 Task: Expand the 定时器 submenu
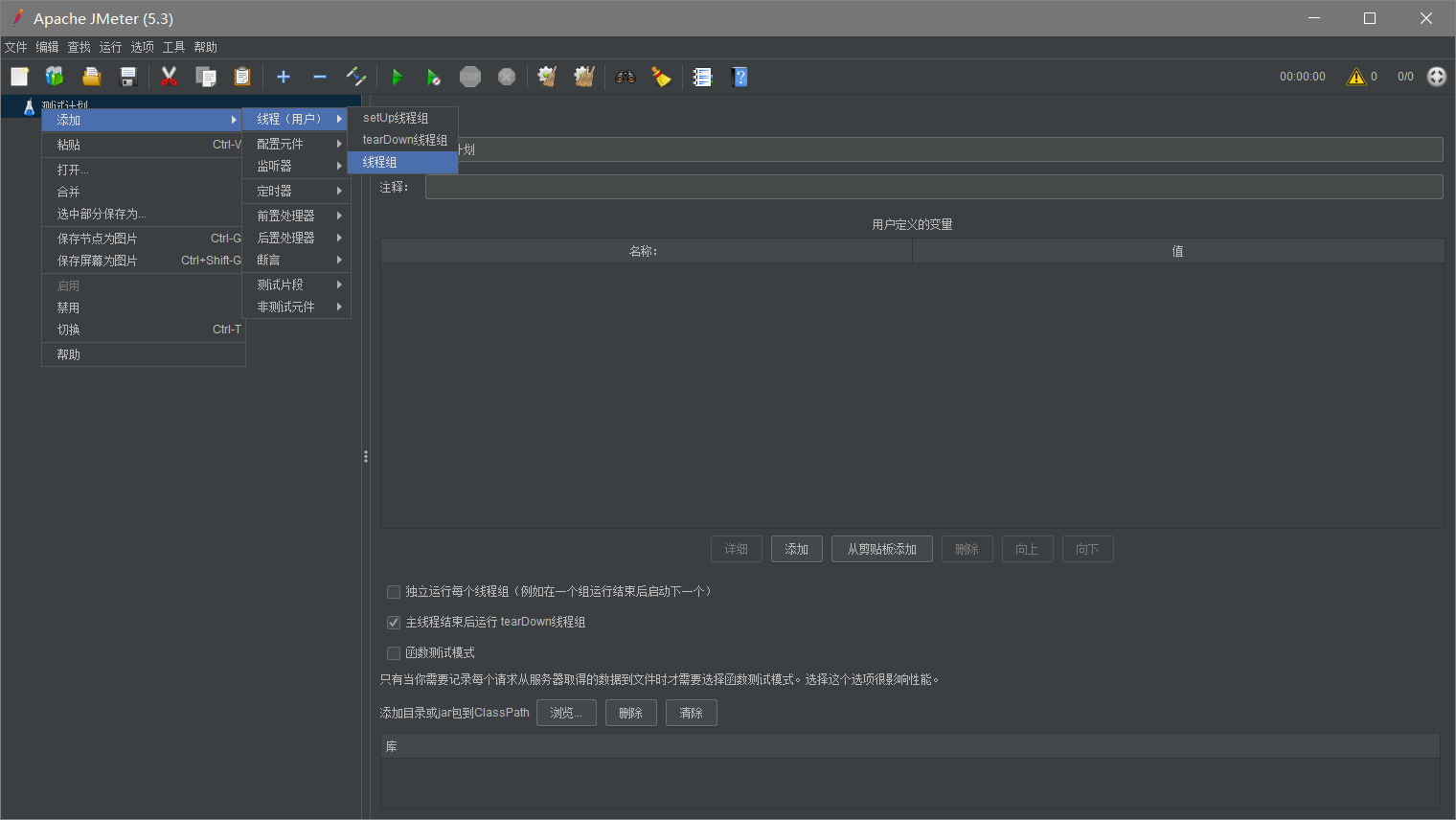[x=296, y=191]
